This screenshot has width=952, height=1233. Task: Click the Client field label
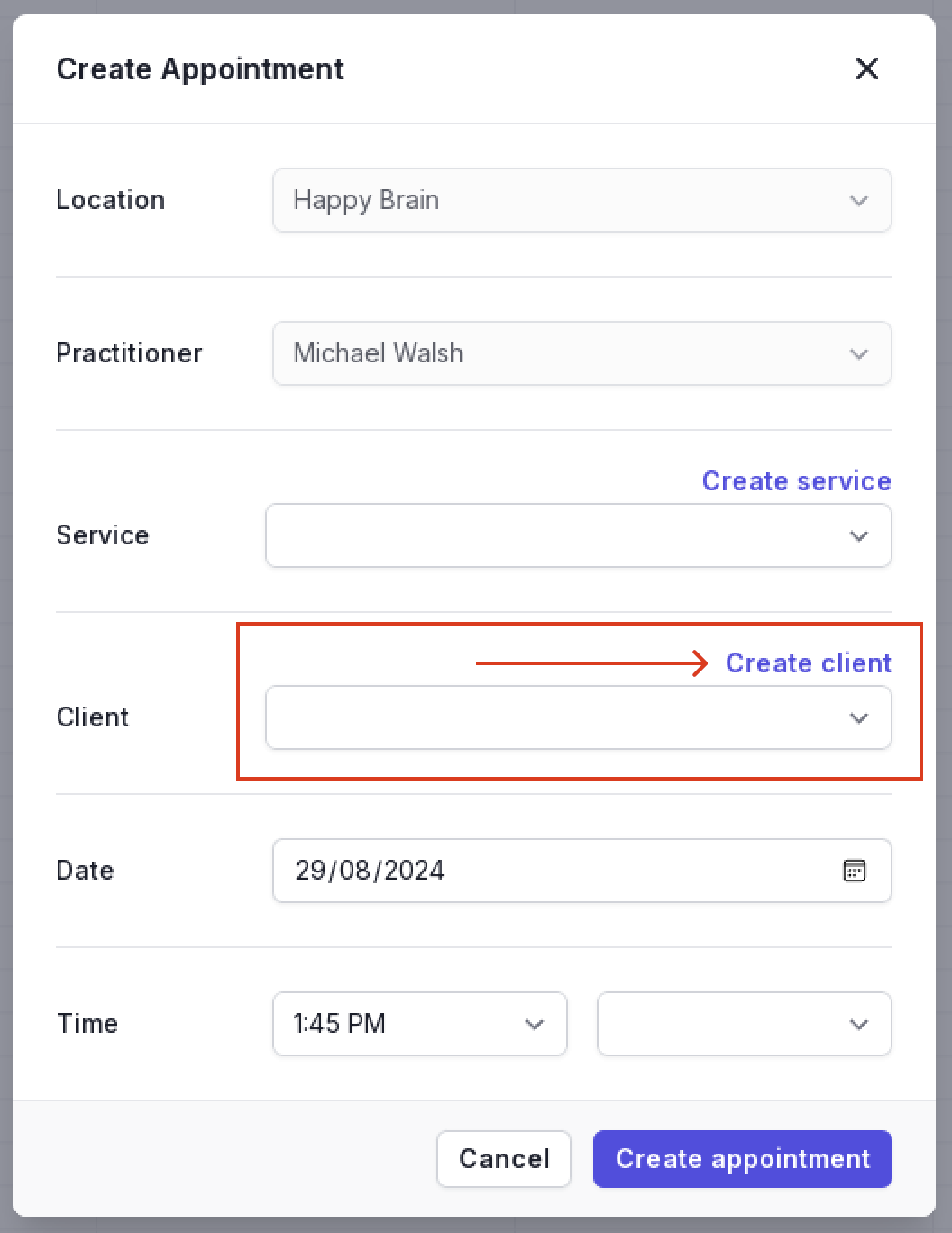click(93, 717)
